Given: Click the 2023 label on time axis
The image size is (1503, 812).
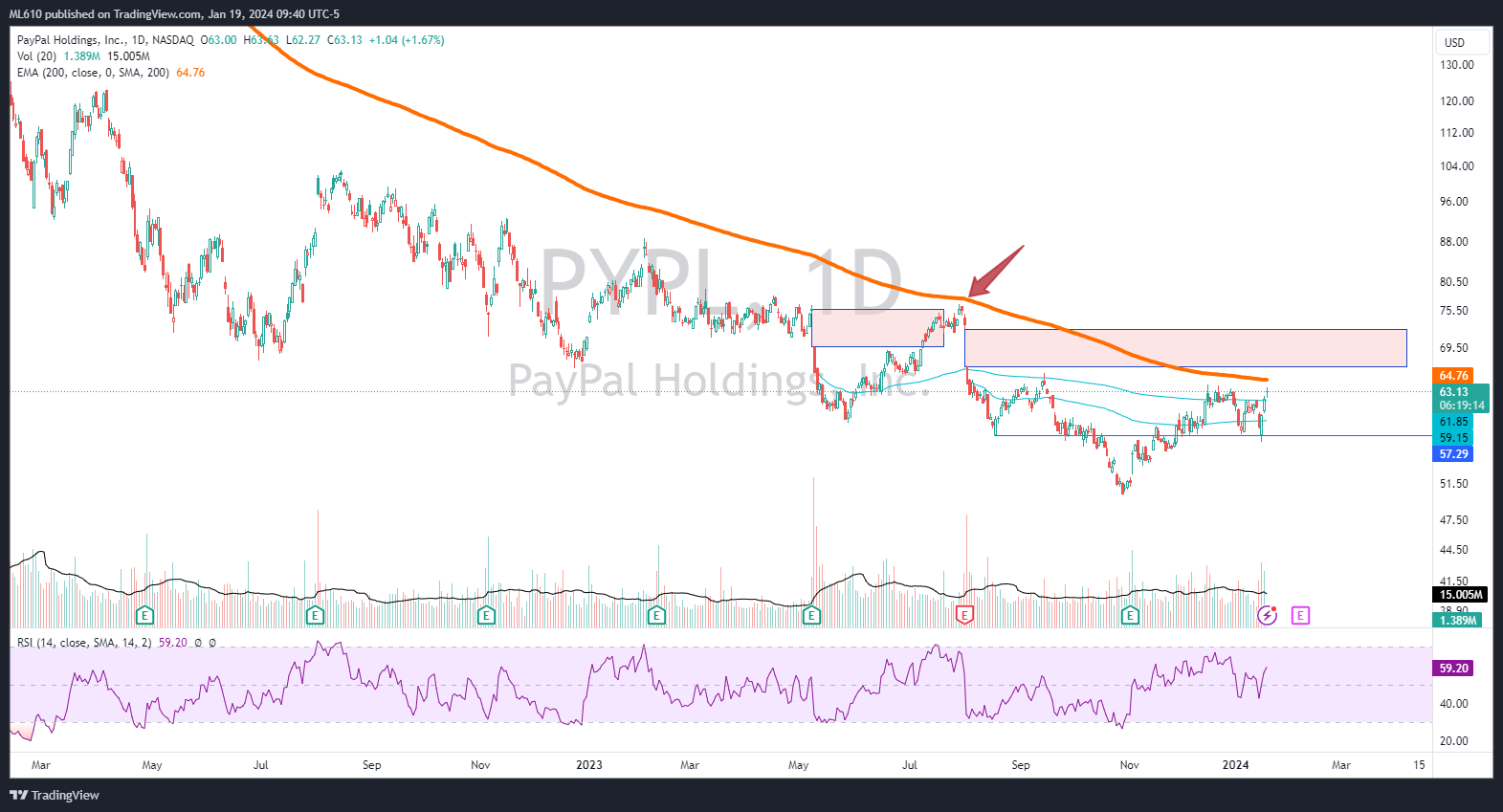Looking at the screenshot, I should (589, 765).
